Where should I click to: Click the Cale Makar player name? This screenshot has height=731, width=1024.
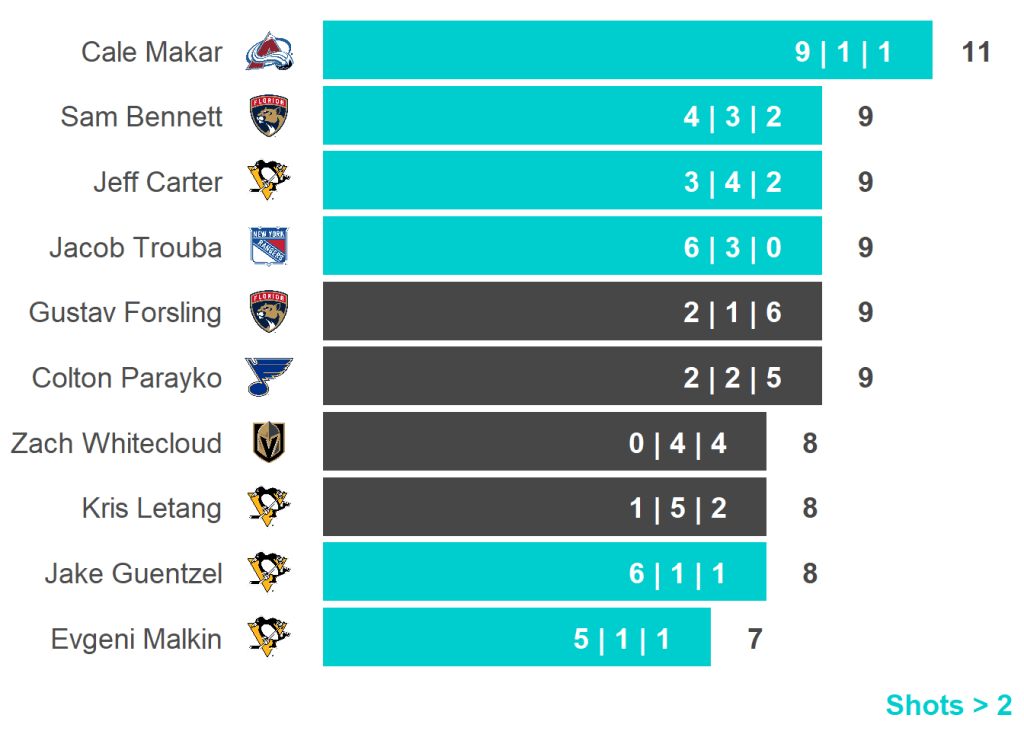pos(152,52)
